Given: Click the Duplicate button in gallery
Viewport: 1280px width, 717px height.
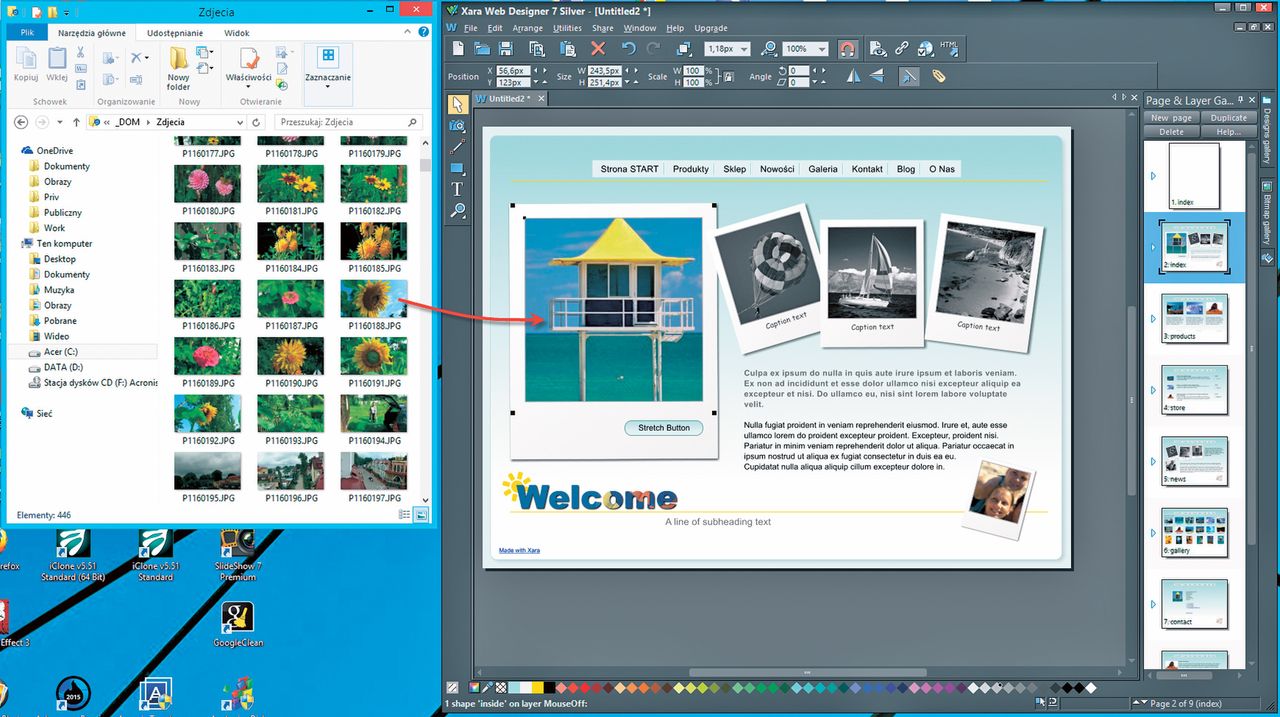Looking at the screenshot, I should click(1228, 118).
